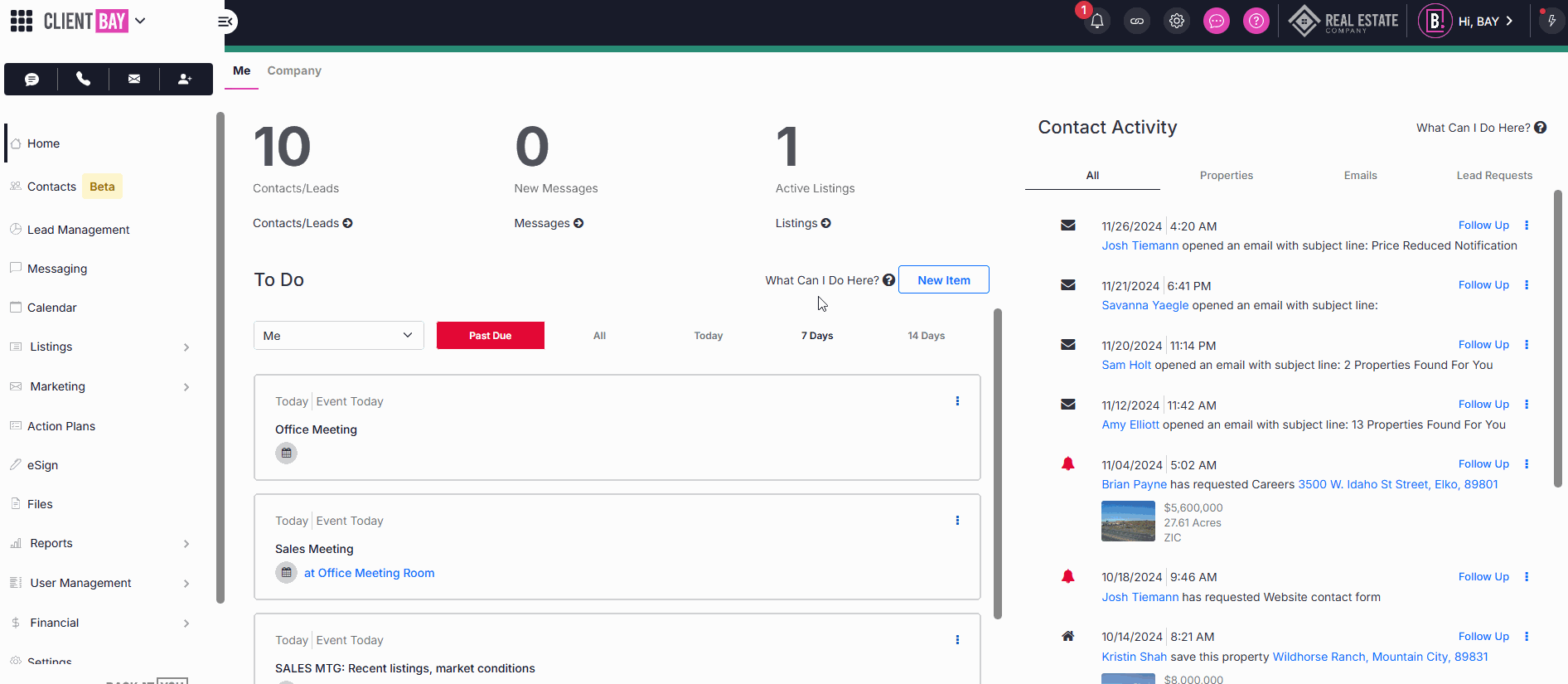Expand the Financial sidebar menu
This screenshot has height=684, width=1568.
[x=186, y=623]
